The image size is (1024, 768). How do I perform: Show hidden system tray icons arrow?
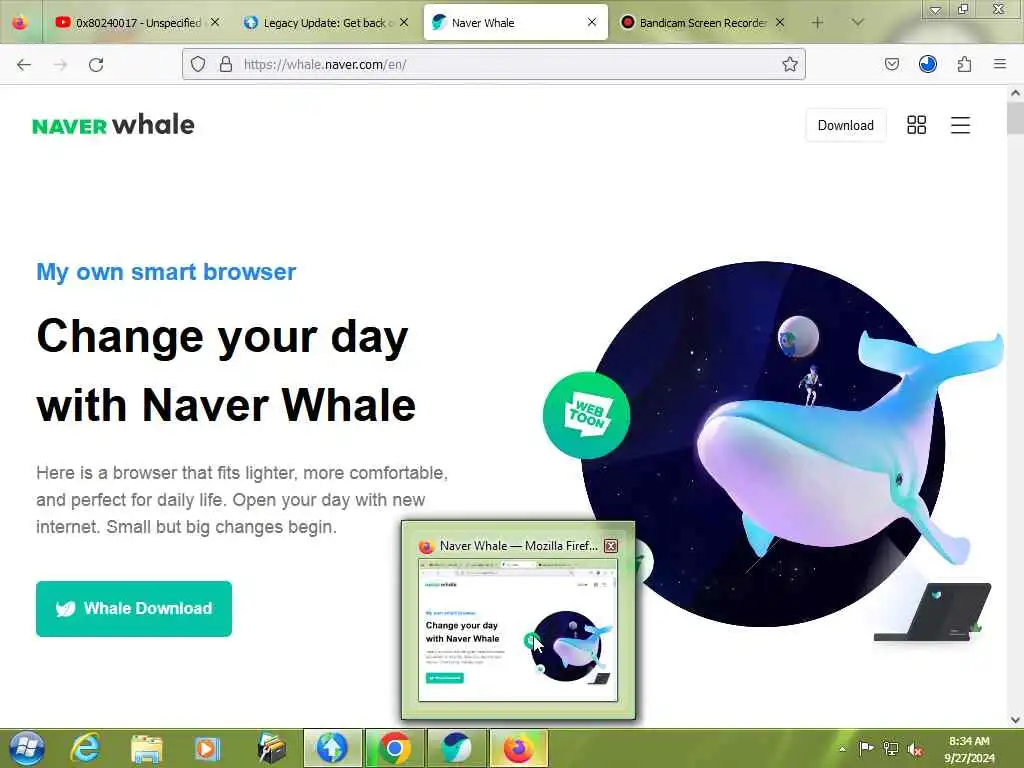tap(842, 749)
